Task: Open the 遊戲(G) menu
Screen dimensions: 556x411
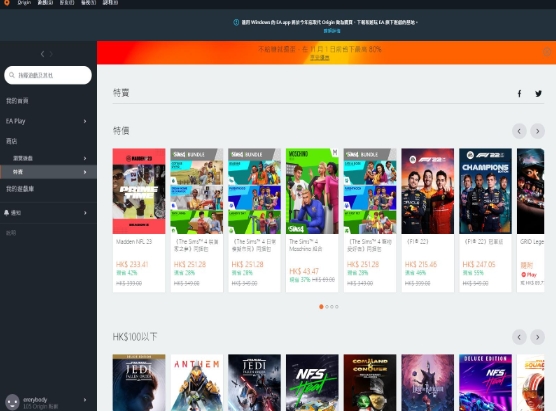Action: click(45, 3)
